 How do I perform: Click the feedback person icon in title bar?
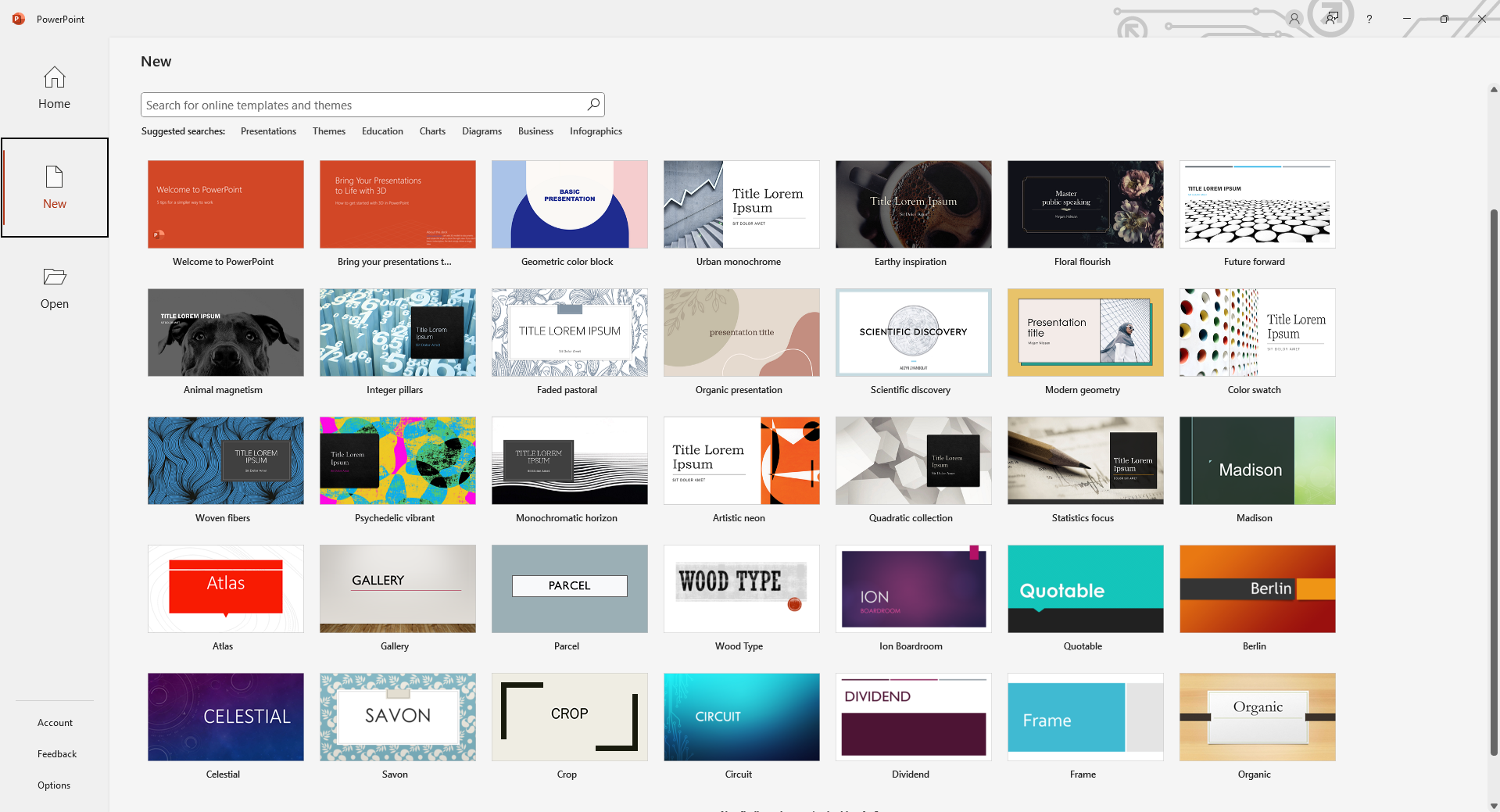click(1332, 19)
